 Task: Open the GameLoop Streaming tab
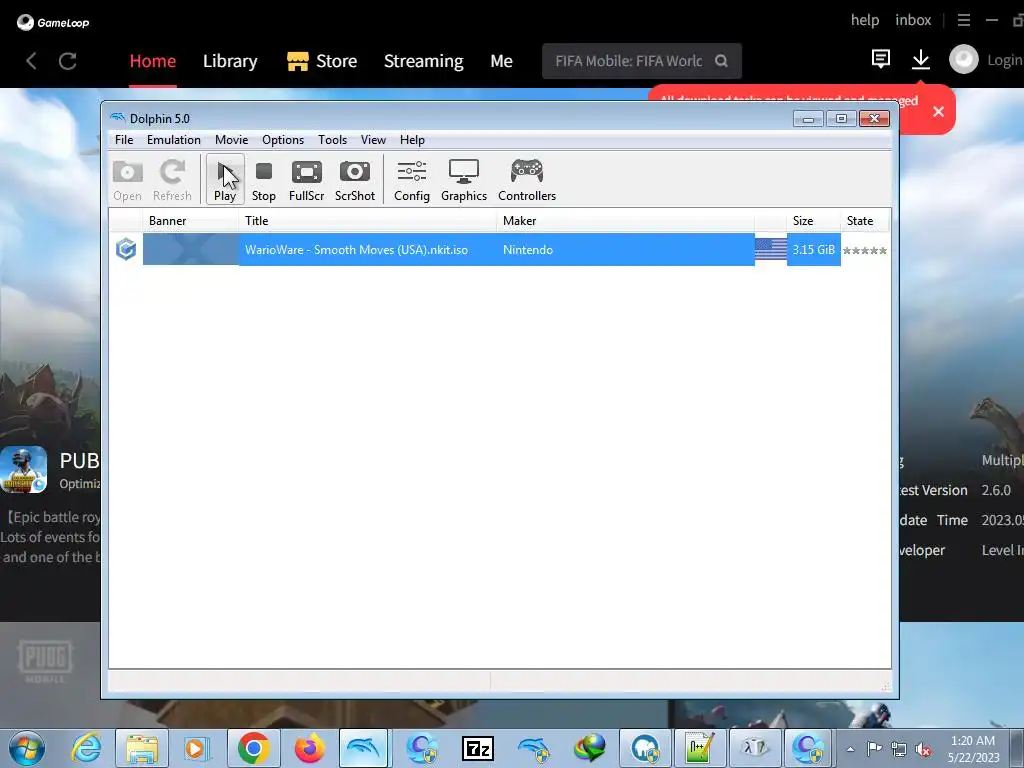(423, 61)
